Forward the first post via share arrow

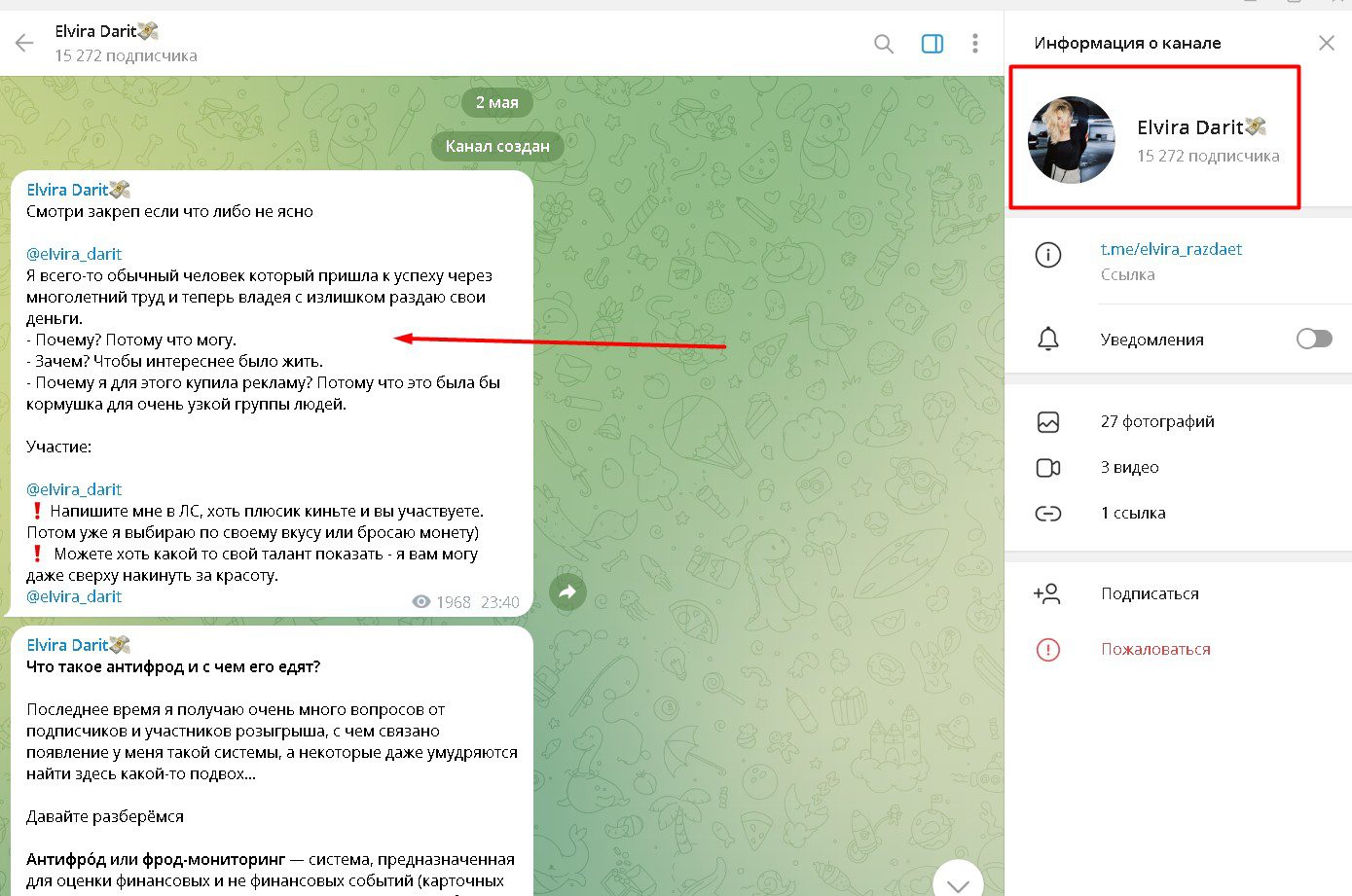point(567,591)
